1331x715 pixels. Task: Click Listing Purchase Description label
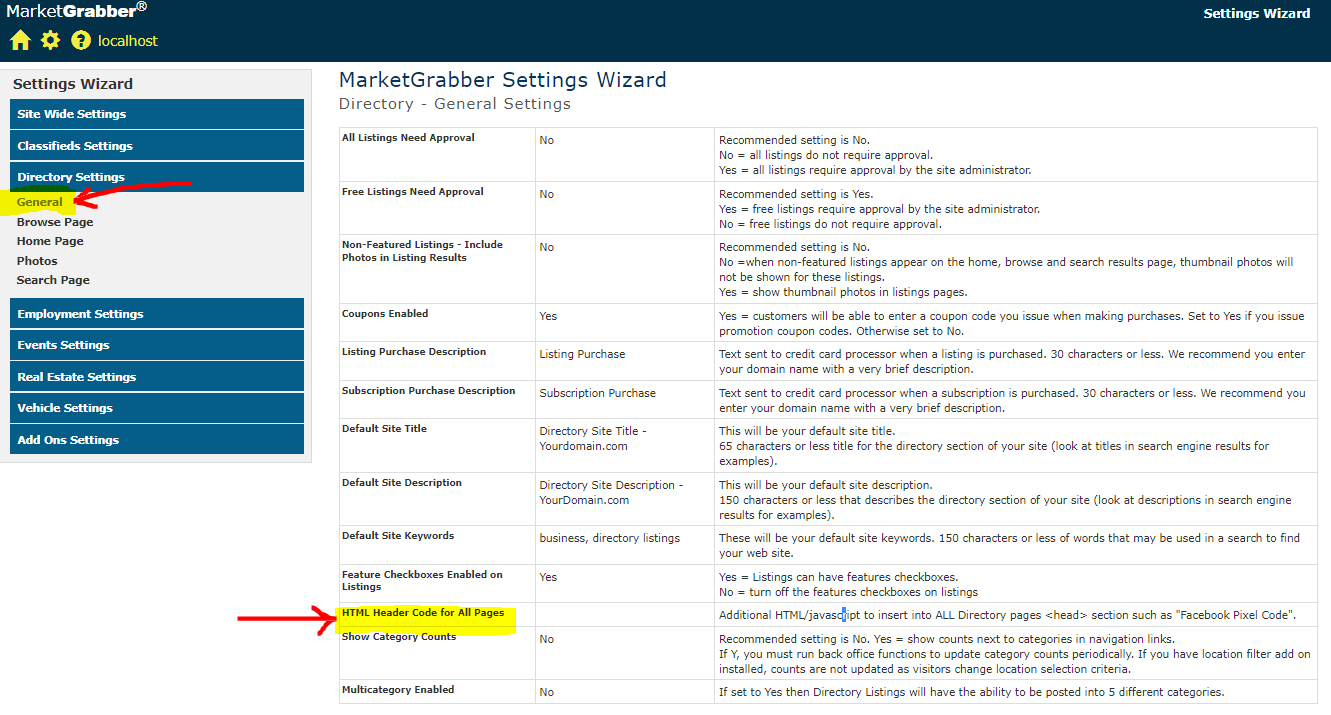pos(414,351)
